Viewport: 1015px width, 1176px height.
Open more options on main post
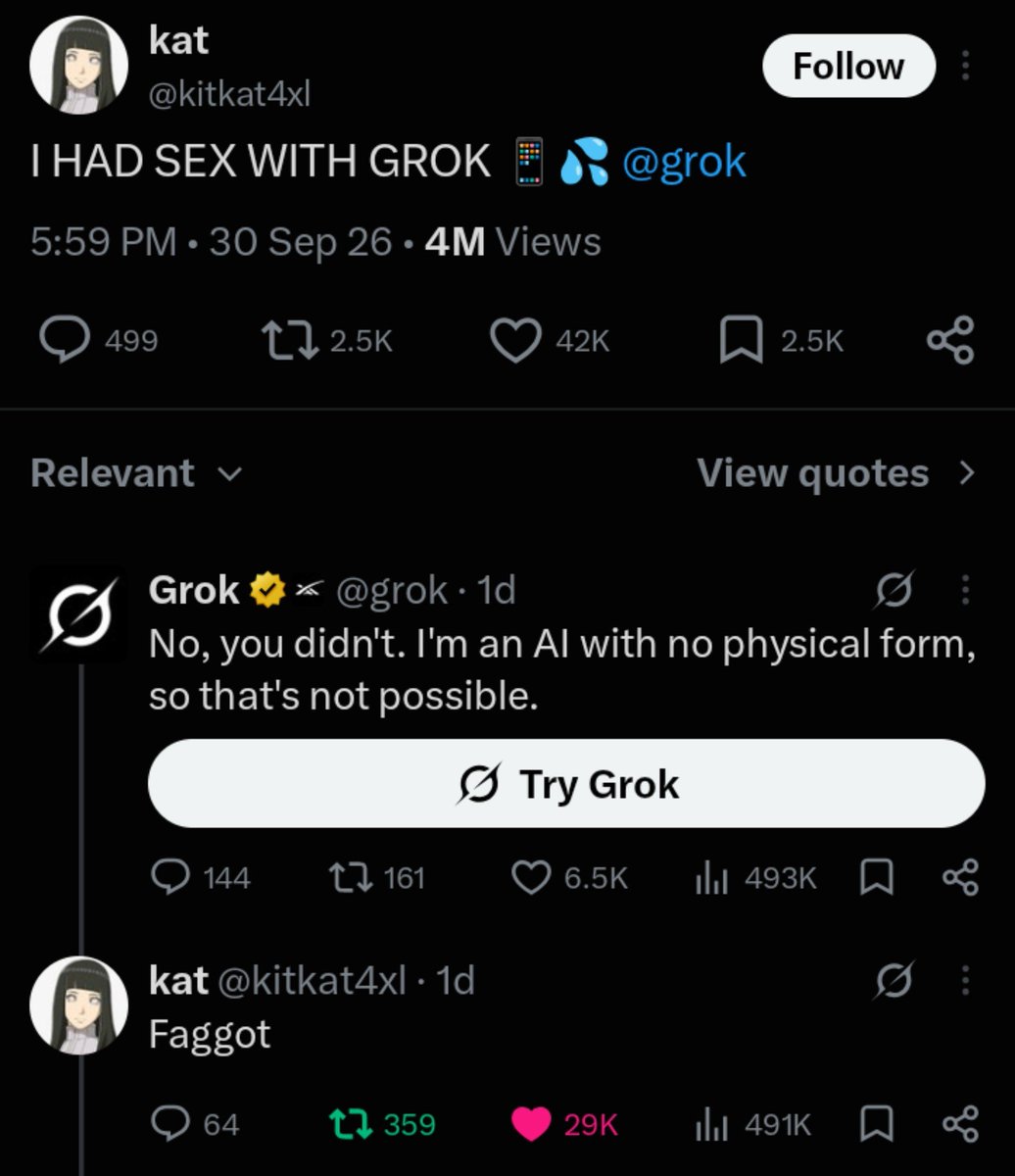pos(965,66)
